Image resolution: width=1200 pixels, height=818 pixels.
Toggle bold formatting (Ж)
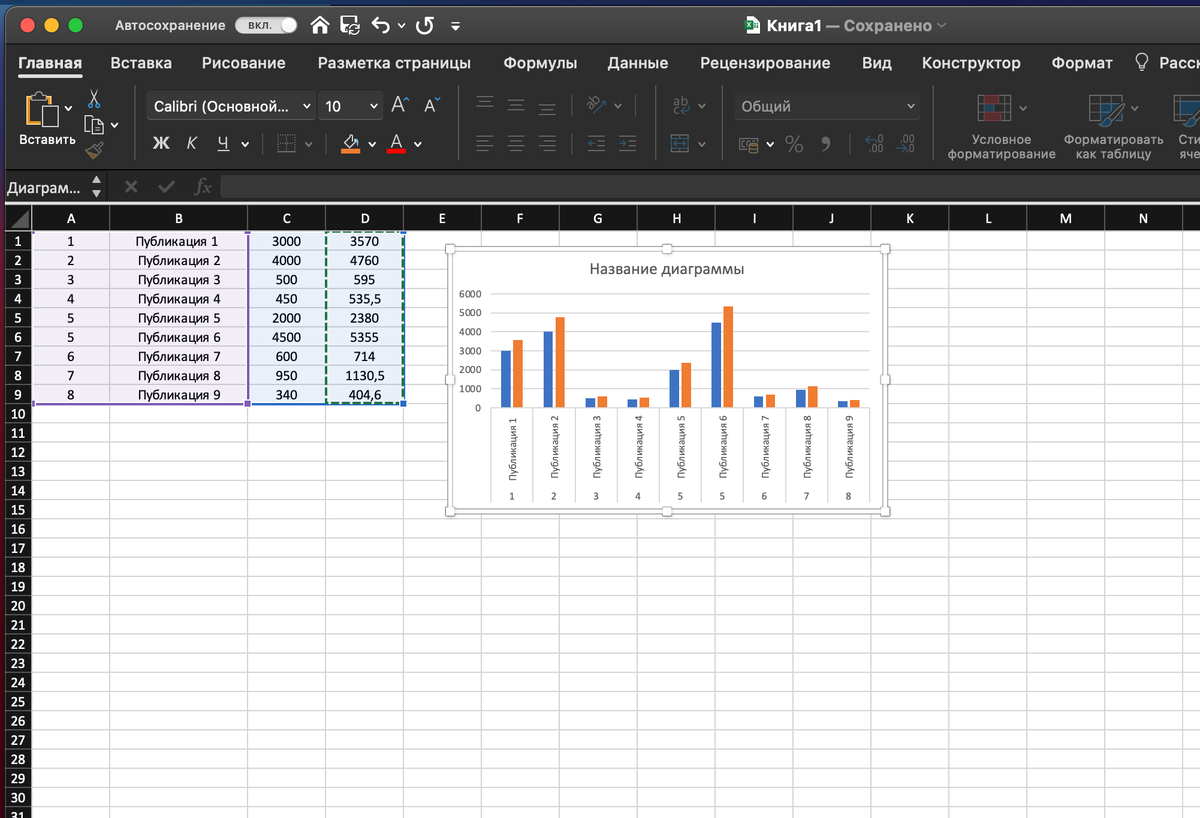click(x=161, y=144)
